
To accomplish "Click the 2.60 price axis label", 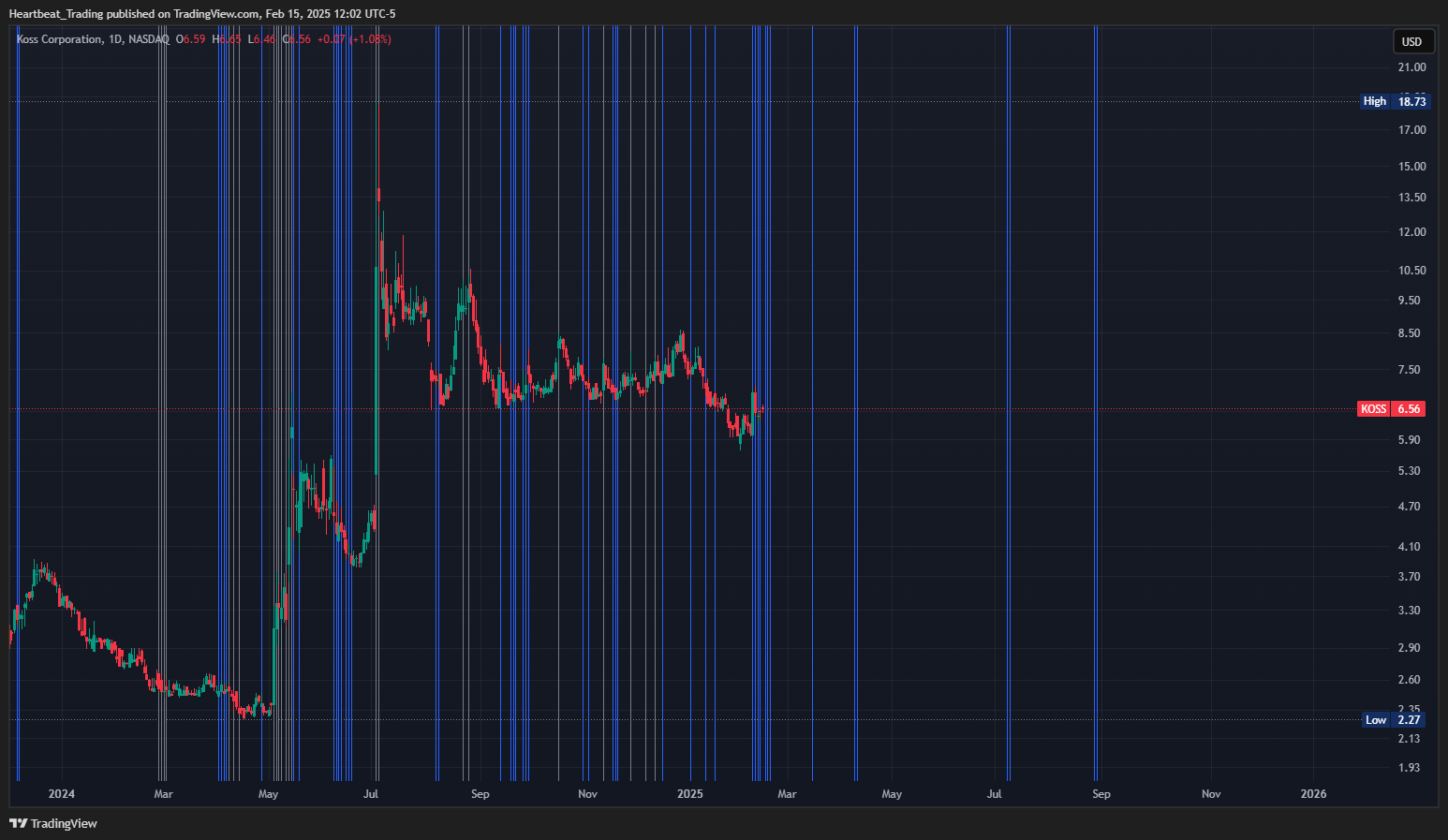I will (x=1409, y=680).
